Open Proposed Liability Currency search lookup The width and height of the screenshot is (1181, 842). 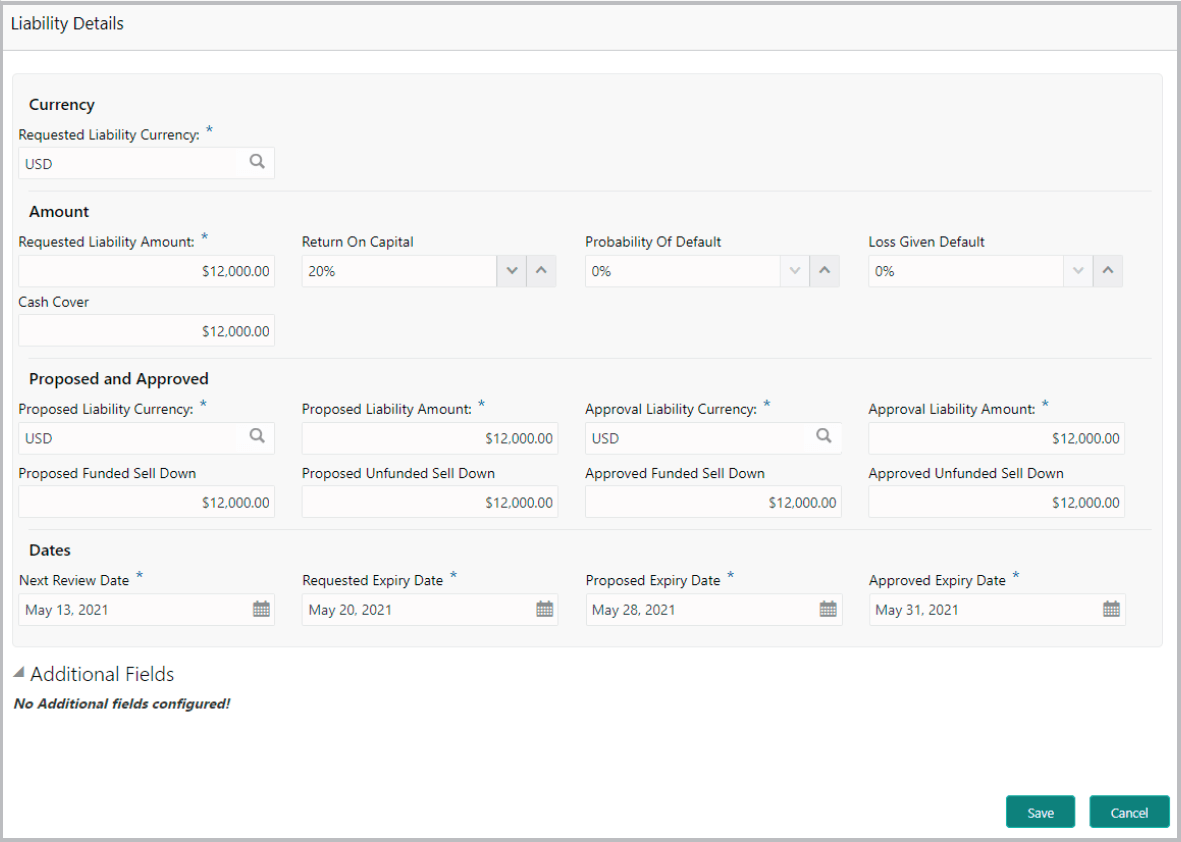click(257, 436)
